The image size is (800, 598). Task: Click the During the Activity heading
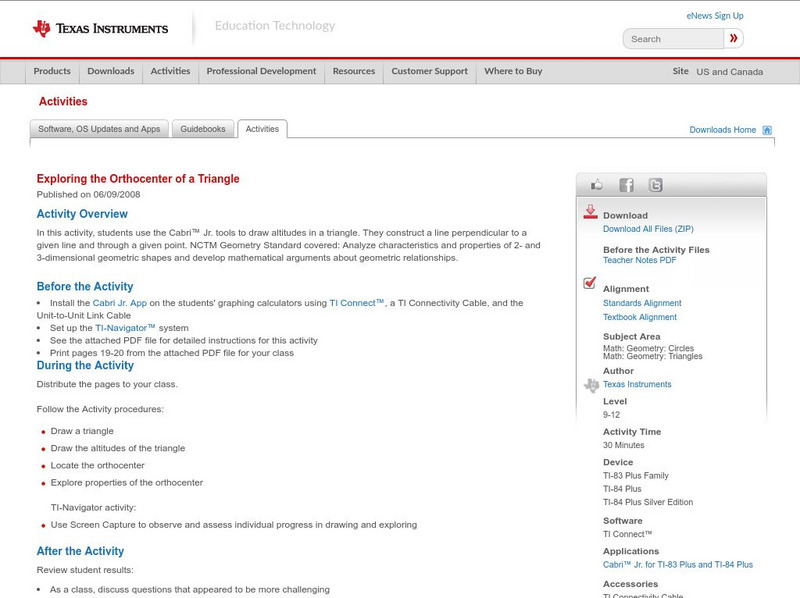tap(85, 365)
